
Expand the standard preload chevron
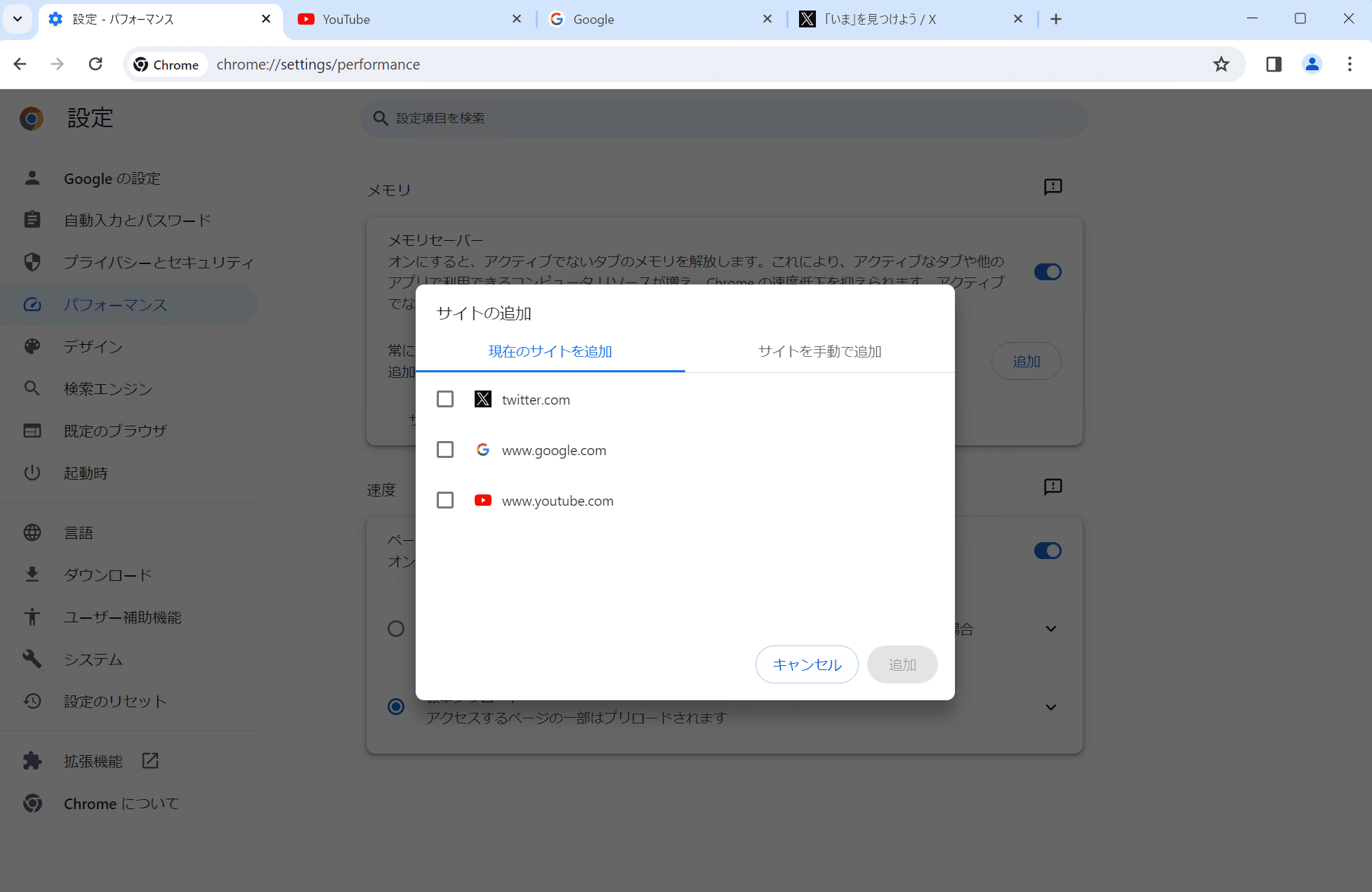[x=1050, y=707]
